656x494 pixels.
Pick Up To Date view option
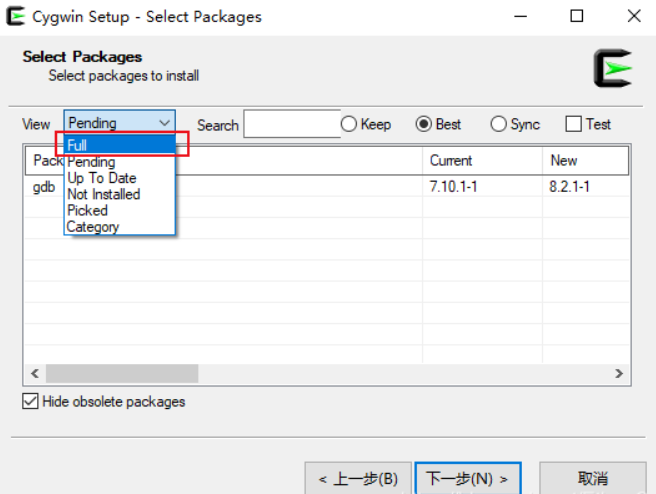pyautogui.click(x=120, y=178)
